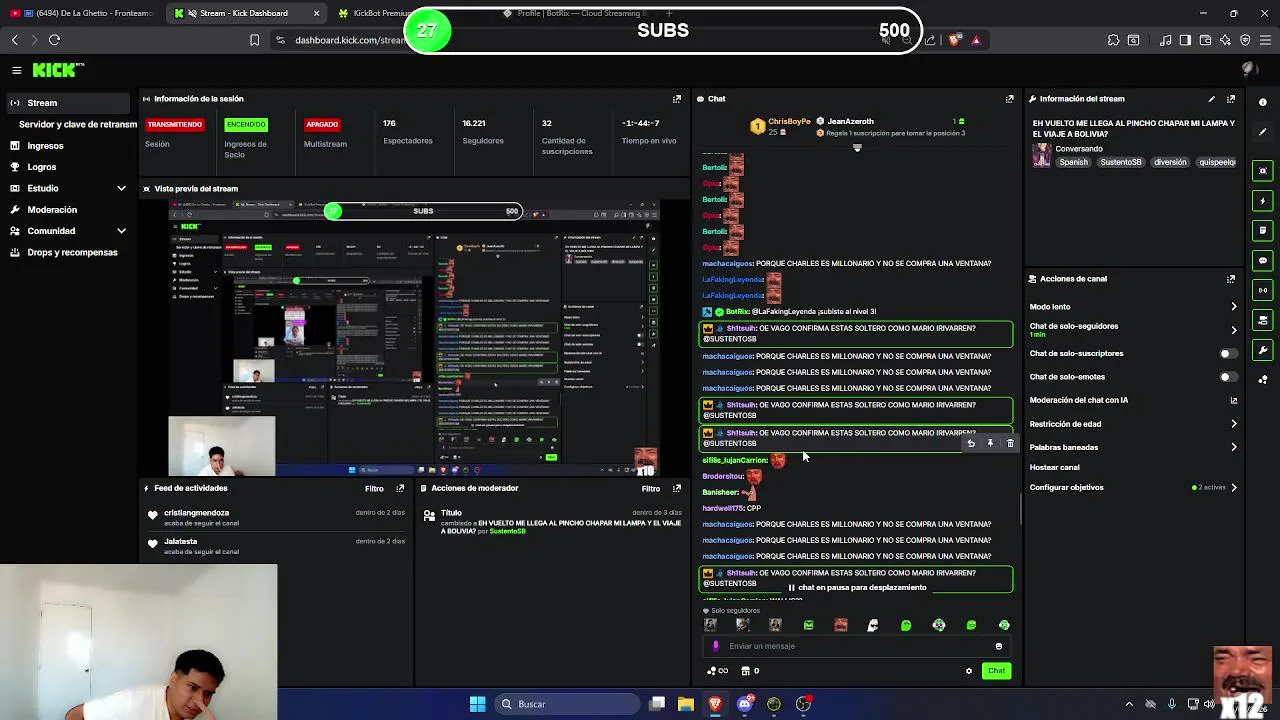Click the taskbar Buscar search box
This screenshot has height=720, width=1280.
pyautogui.click(x=565, y=704)
